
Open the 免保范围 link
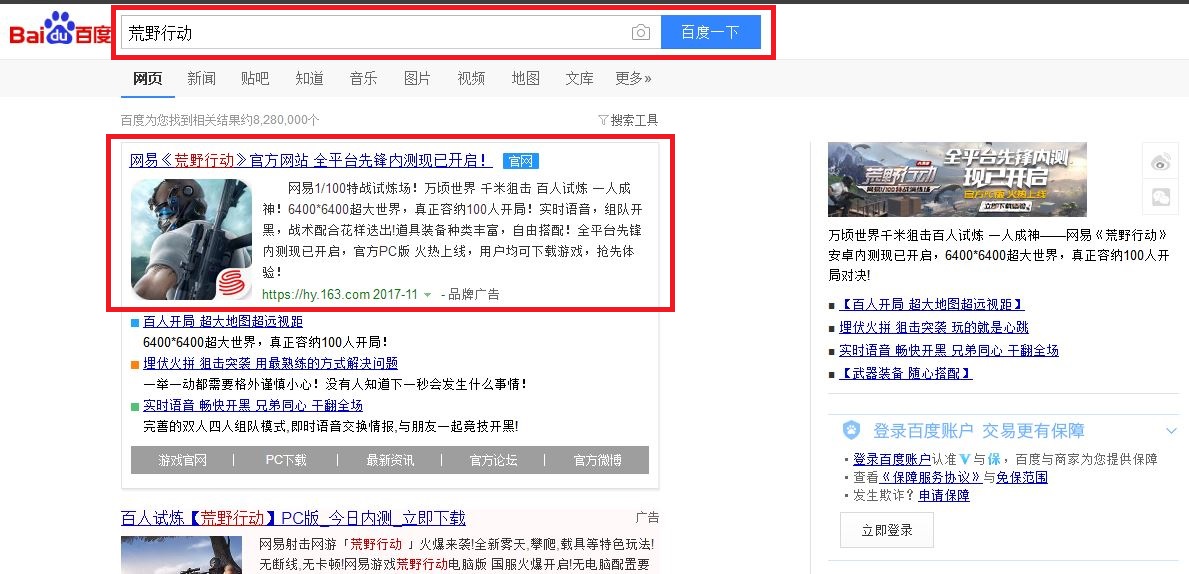tap(1021, 477)
